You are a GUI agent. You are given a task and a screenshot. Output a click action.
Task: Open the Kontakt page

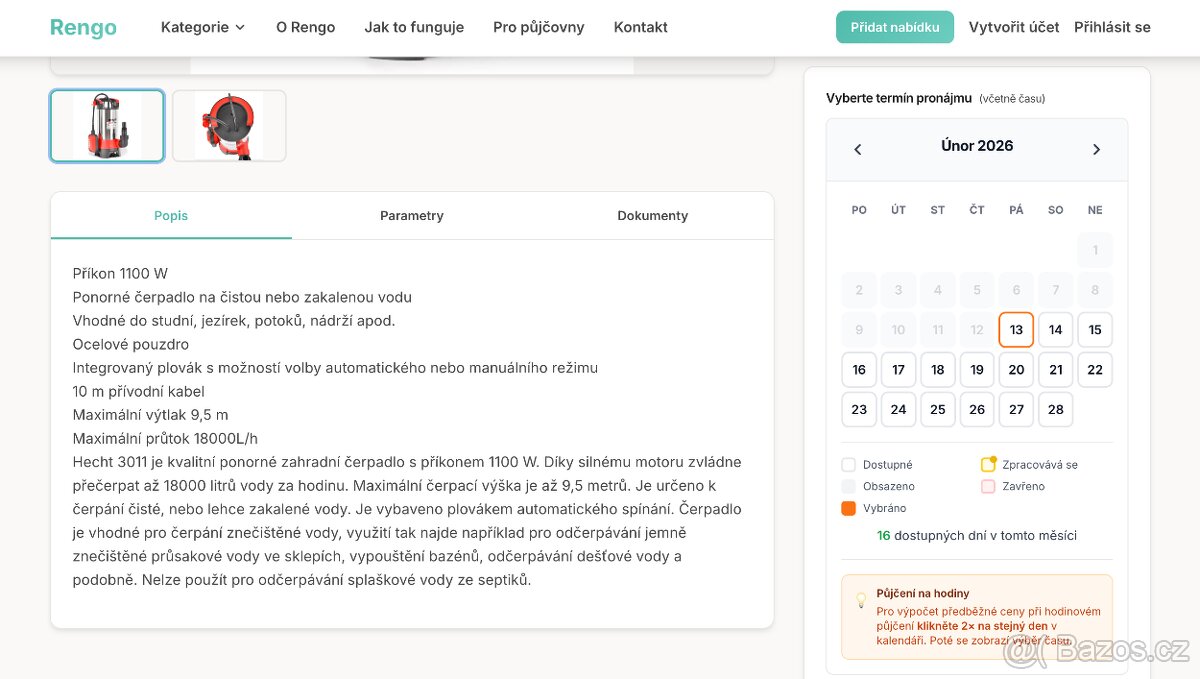click(x=640, y=27)
